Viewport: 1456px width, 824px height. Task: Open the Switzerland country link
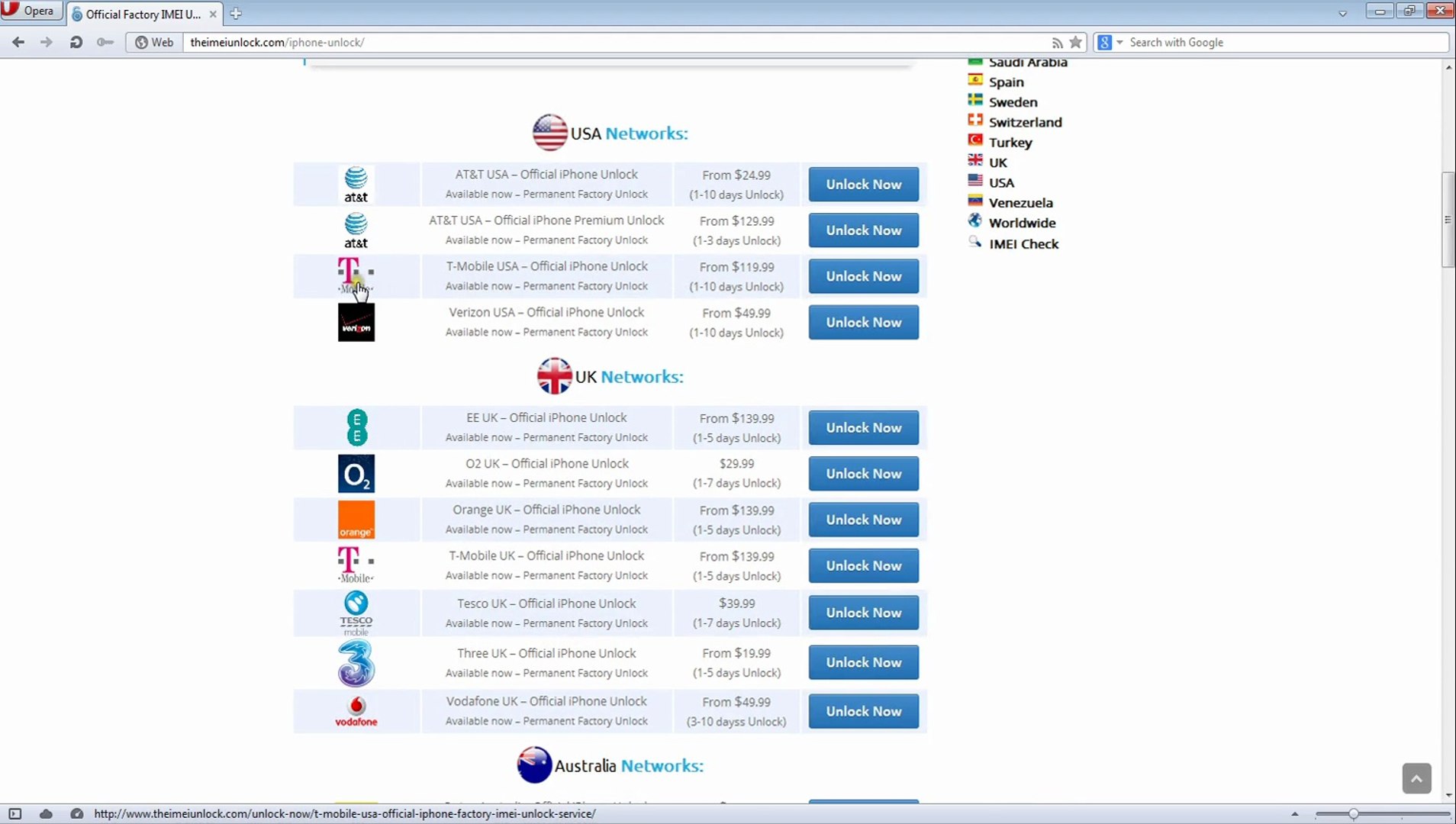coord(1025,122)
